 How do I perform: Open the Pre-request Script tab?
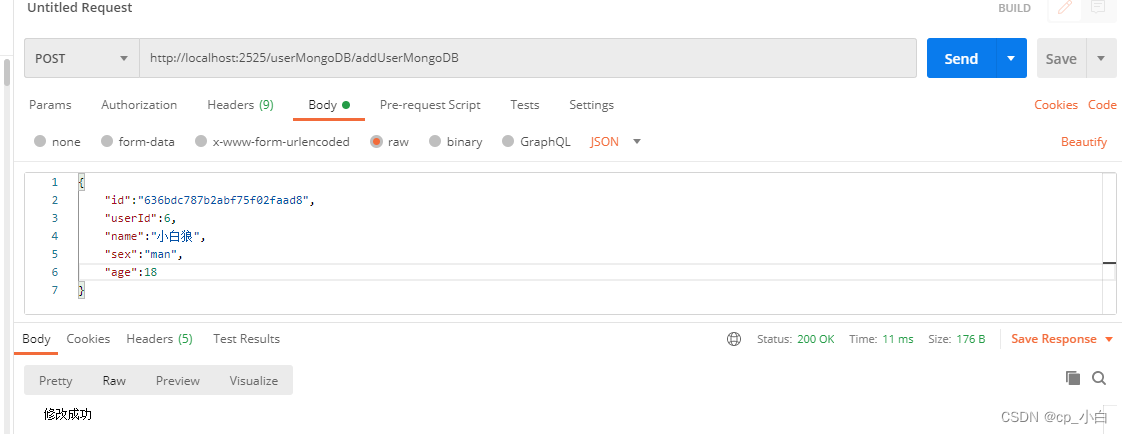pos(430,104)
